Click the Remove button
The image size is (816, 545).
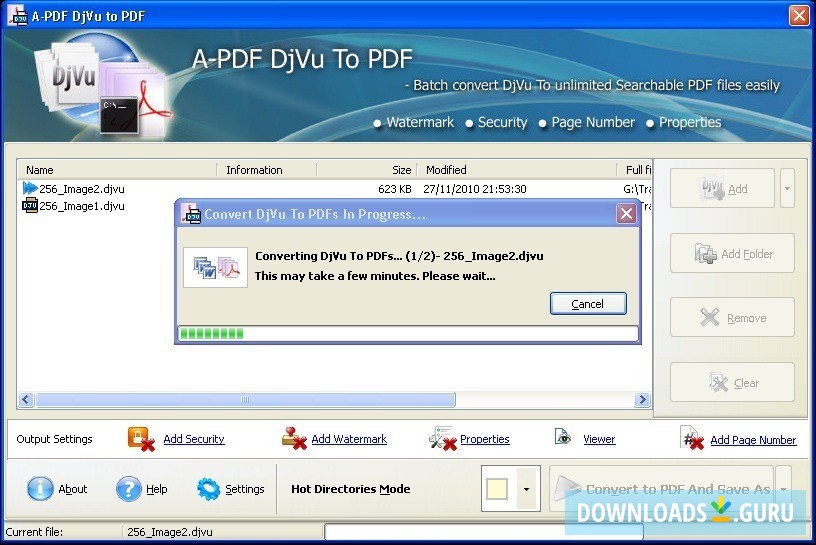coord(732,318)
